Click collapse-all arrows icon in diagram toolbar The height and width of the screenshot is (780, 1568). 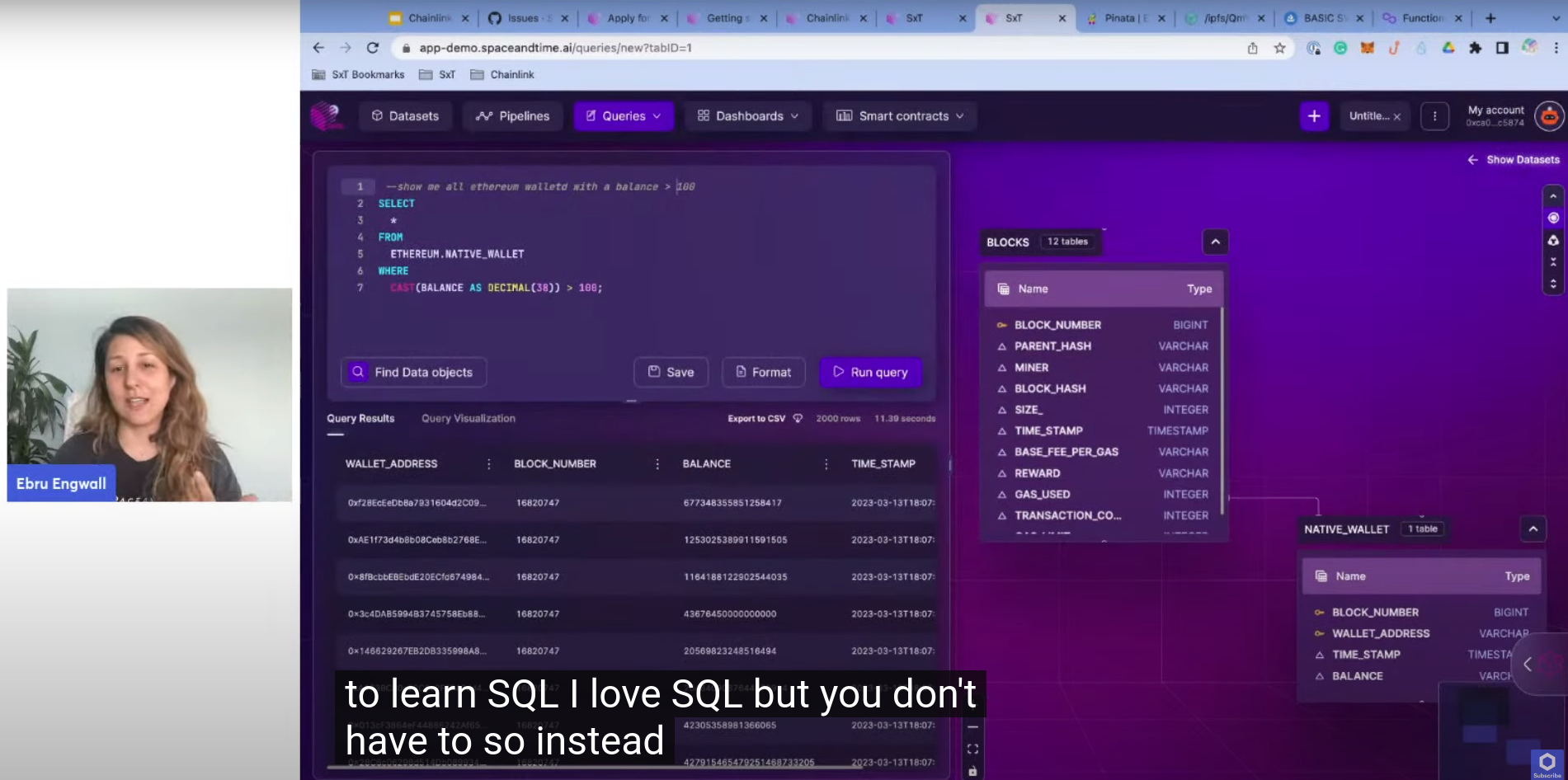point(1553,261)
